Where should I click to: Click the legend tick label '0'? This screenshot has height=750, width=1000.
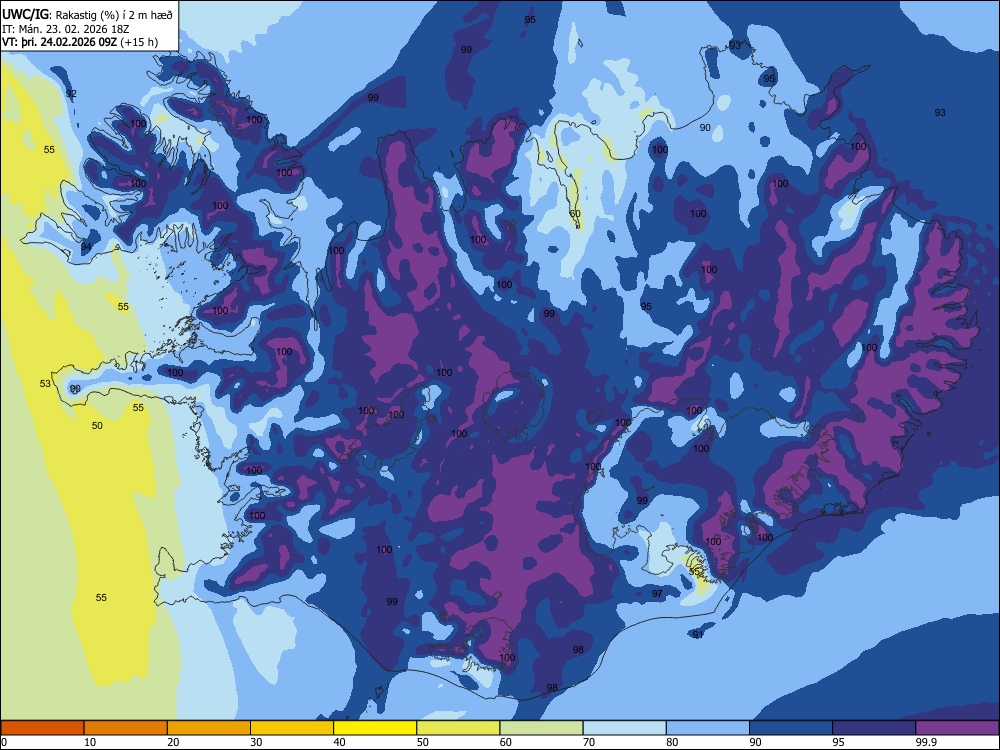pyautogui.click(x=4, y=742)
